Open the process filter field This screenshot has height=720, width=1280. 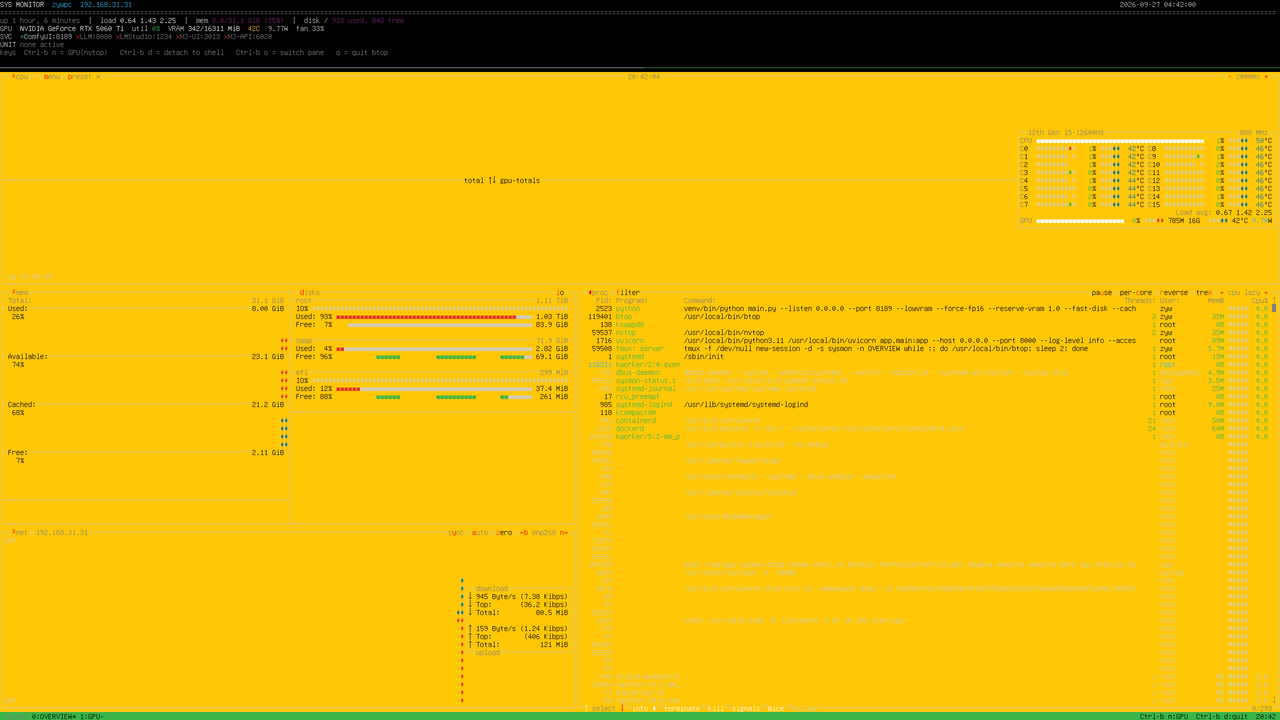tap(628, 293)
